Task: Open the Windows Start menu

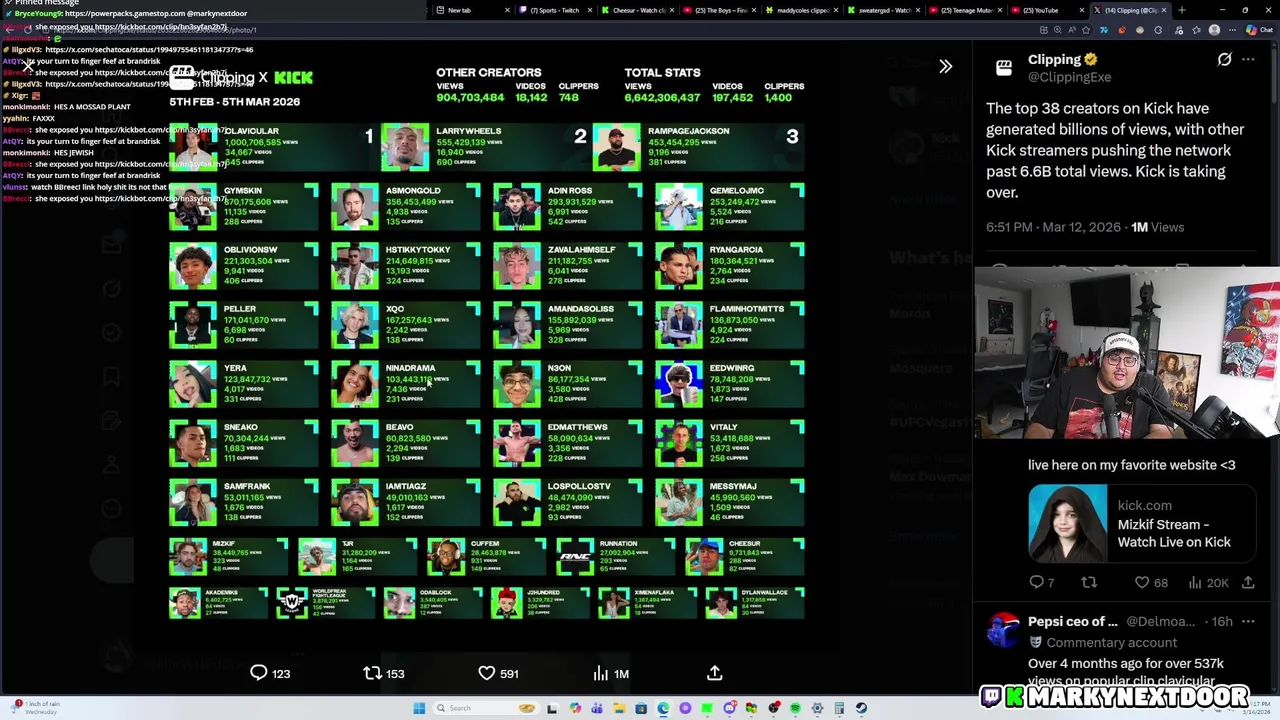Action: (419, 708)
